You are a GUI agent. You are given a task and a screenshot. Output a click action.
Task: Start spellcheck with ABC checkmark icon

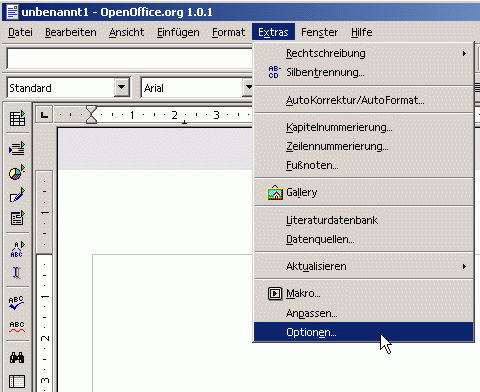click(x=17, y=303)
